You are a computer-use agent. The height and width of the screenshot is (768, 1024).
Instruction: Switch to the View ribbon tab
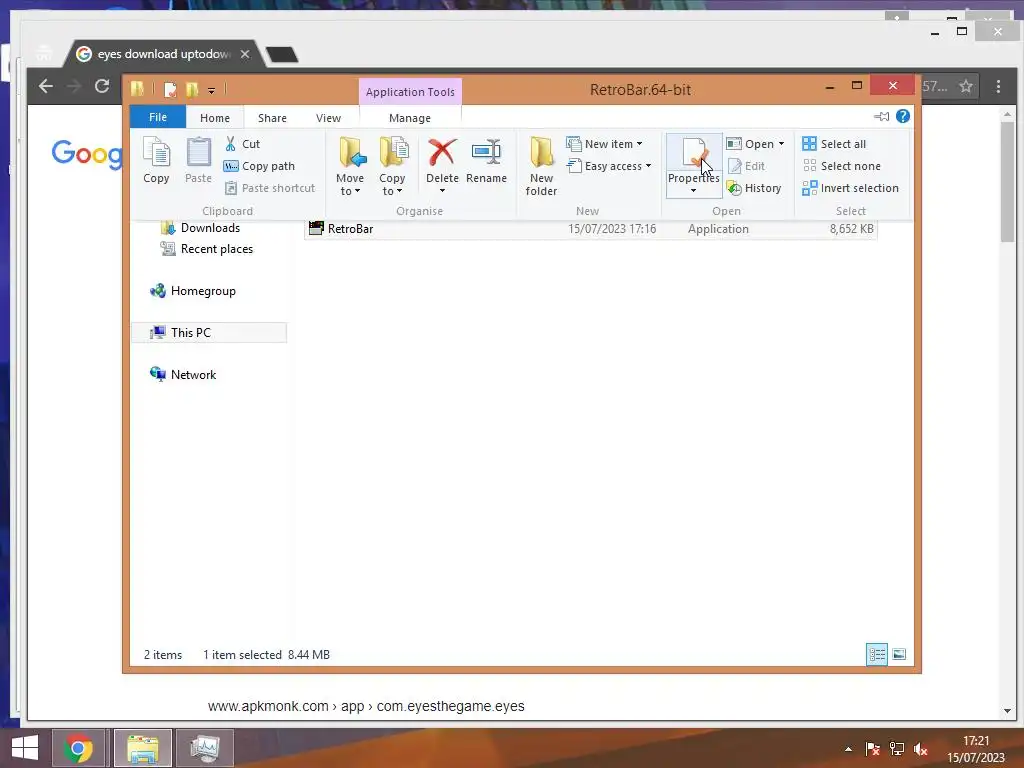click(x=328, y=118)
